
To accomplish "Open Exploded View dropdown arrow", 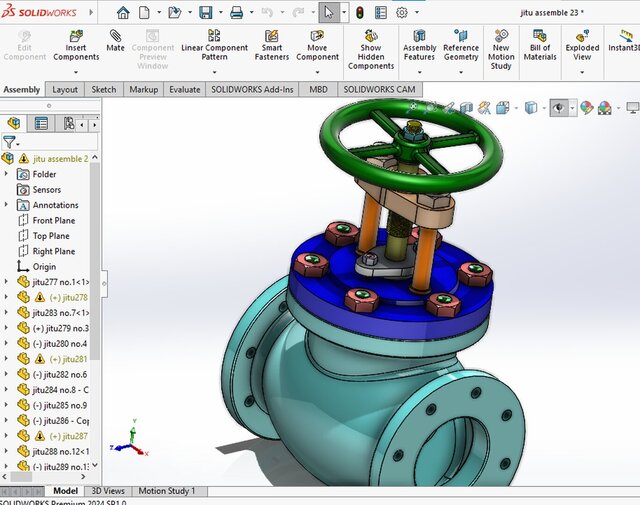I will click(x=582, y=72).
